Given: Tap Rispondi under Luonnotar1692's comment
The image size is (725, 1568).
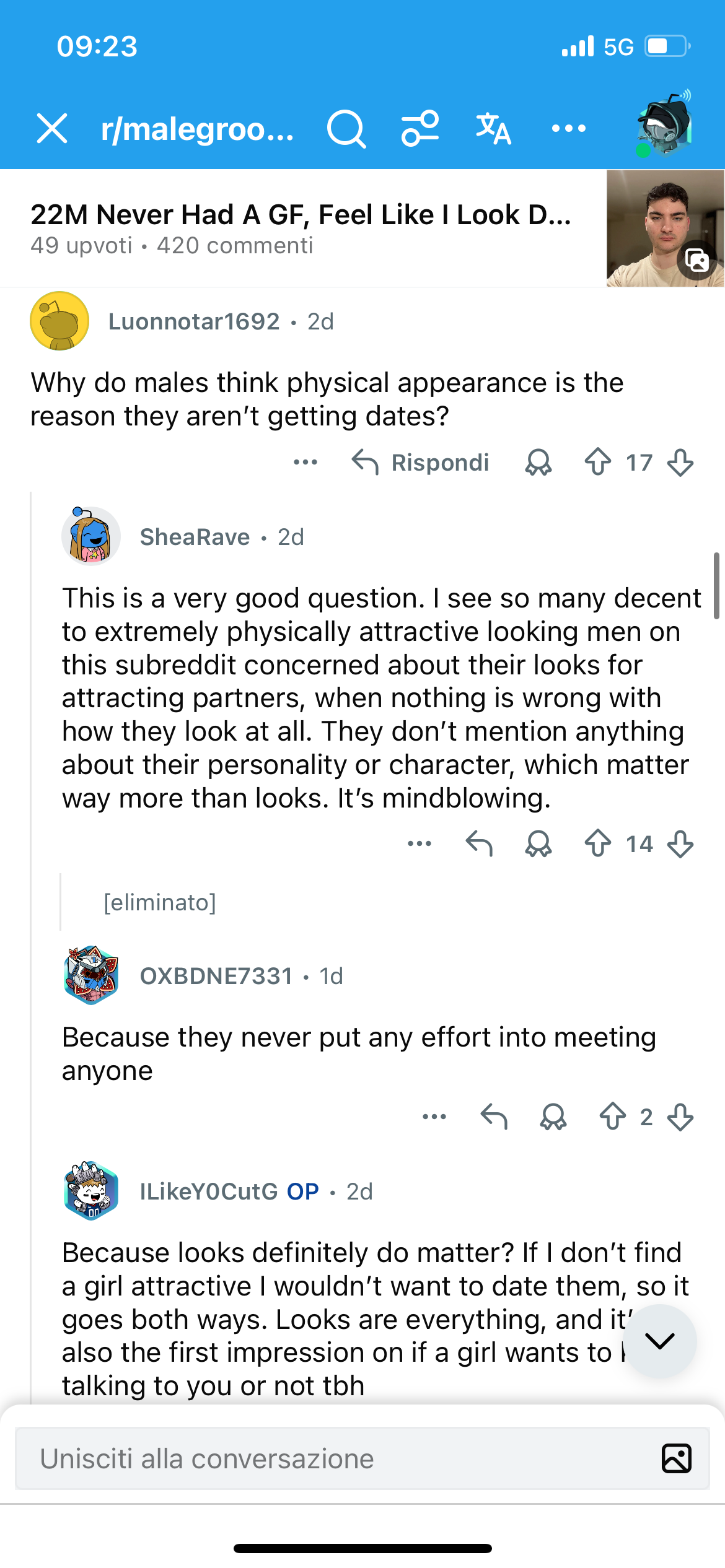Looking at the screenshot, I should 421,462.
